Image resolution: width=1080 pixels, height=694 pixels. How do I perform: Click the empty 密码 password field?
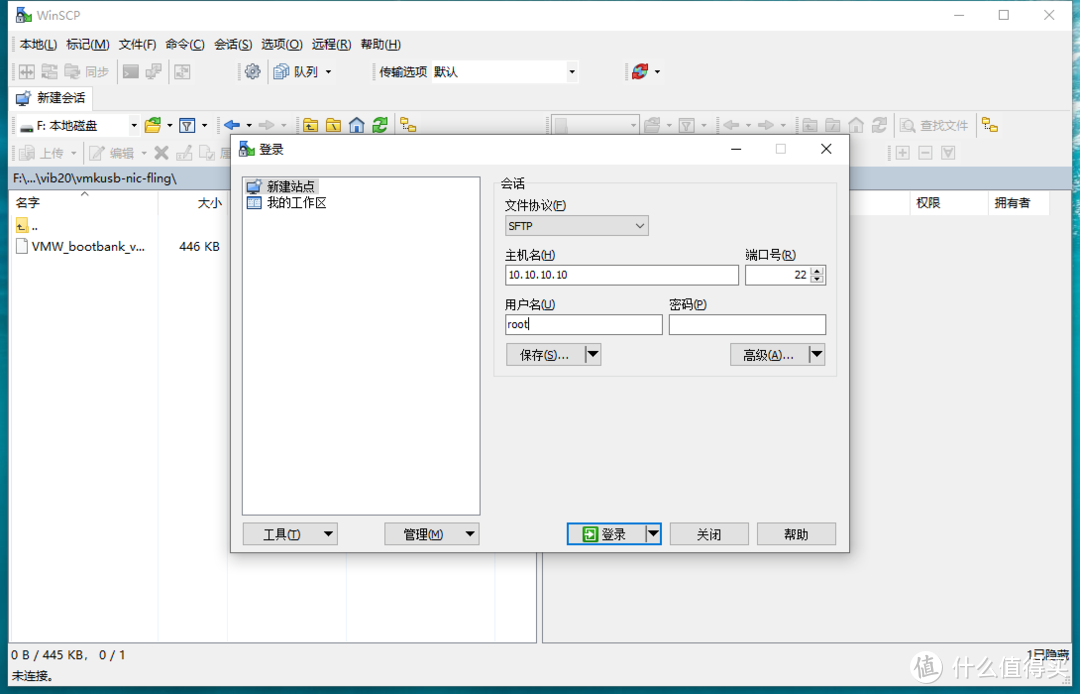(747, 324)
